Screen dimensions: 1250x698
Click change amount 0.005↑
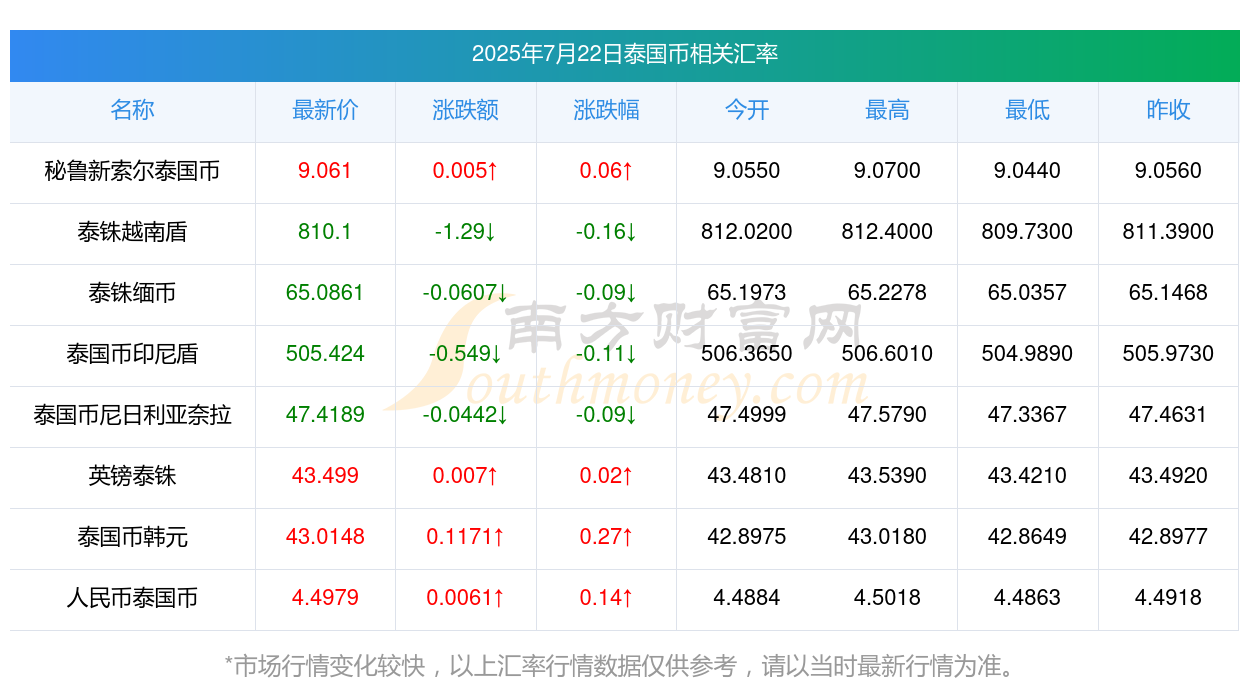click(x=465, y=171)
